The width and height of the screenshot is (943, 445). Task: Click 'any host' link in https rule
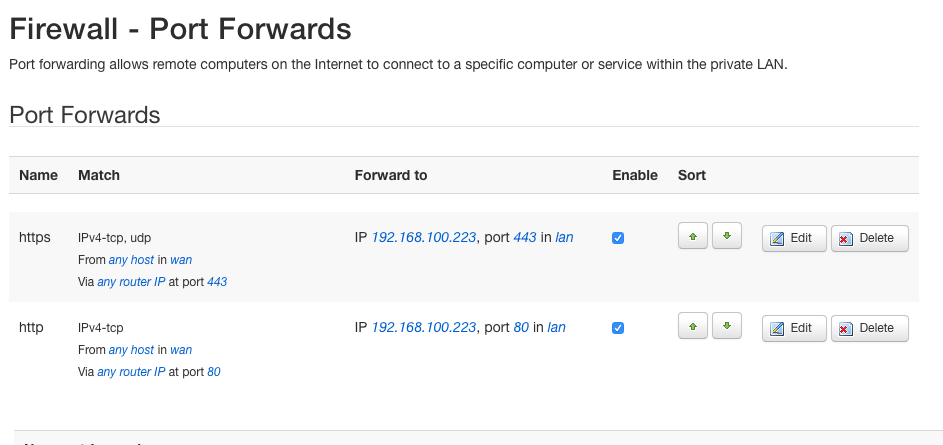[x=131, y=260]
